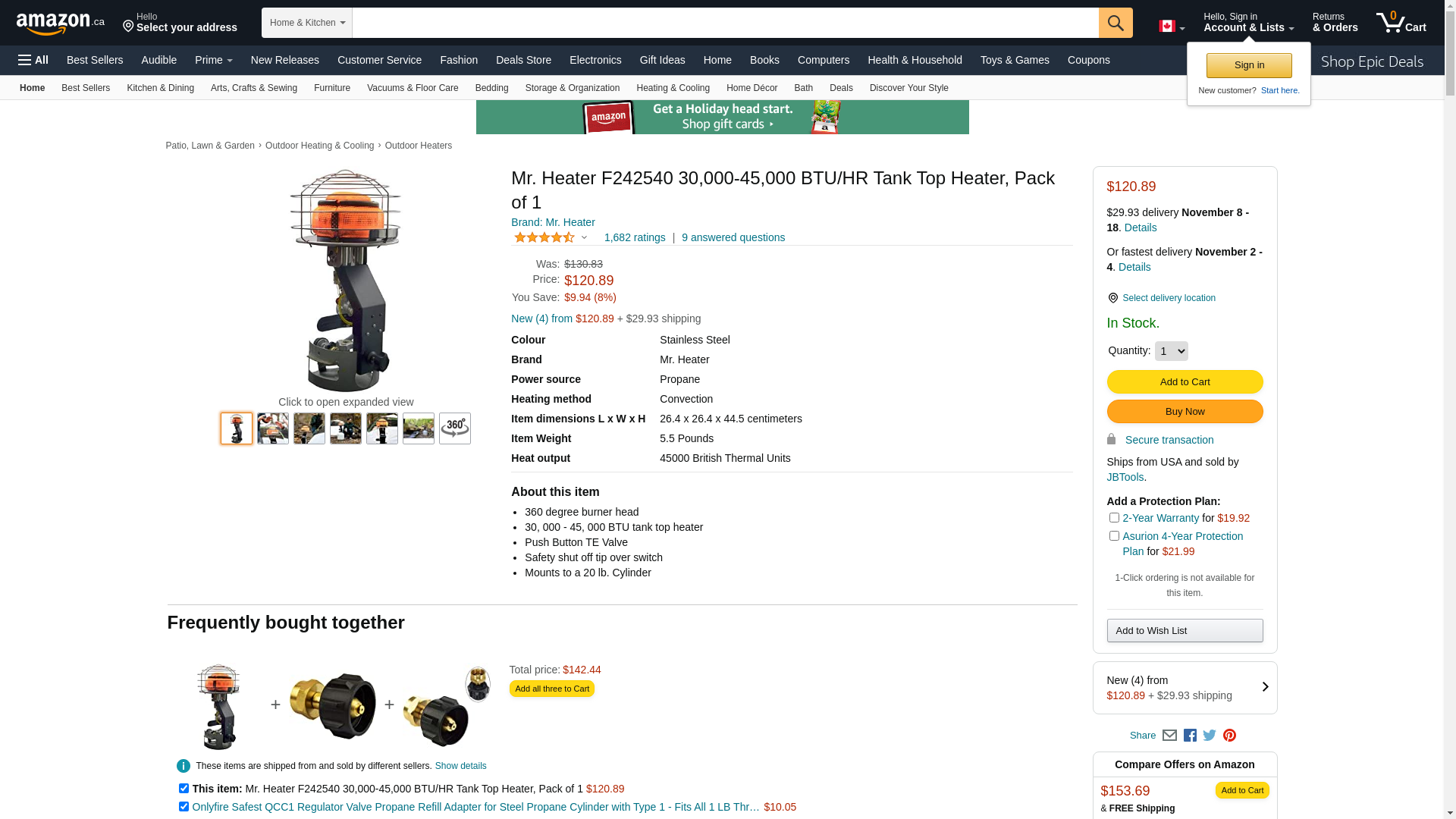Check the 2-Year Warranty protection plan

(1114, 518)
